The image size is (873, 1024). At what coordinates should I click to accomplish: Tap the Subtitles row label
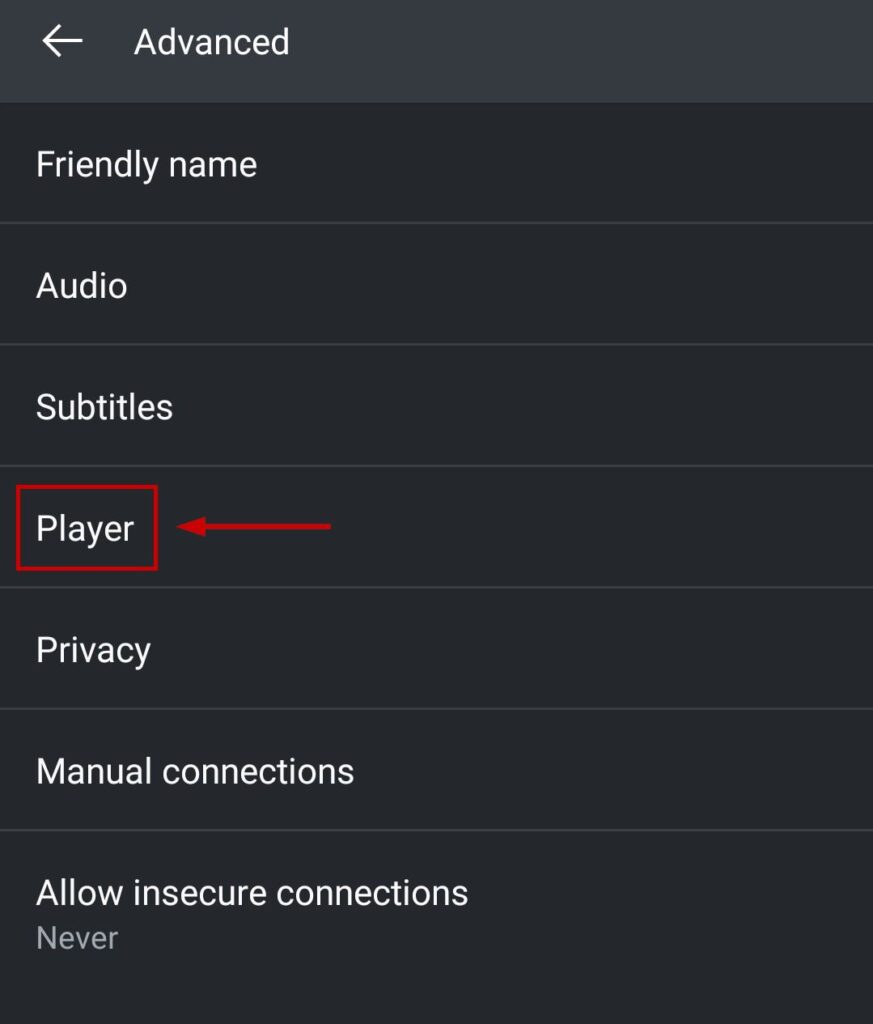tap(105, 407)
